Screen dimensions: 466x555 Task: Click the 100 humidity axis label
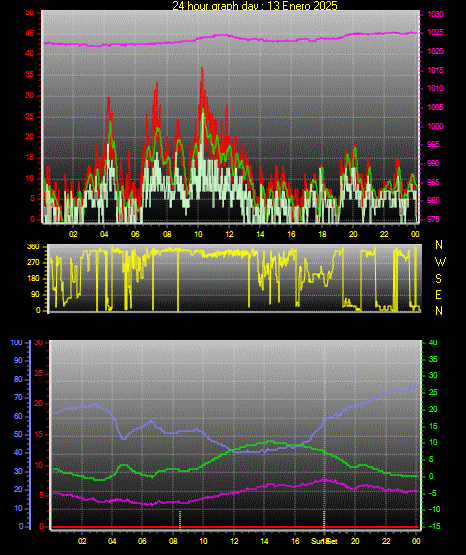(16, 343)
